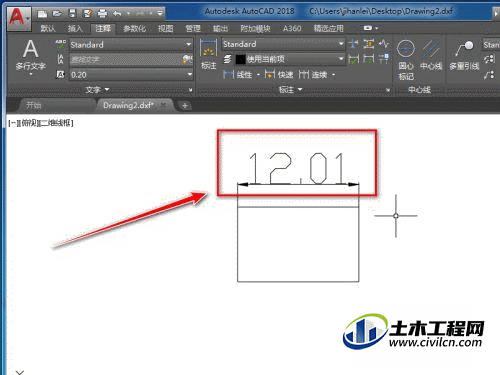Choose the 中心线 centerline tool
The height and width of the screenshot is (375, 500).
[x=431, y=55]
